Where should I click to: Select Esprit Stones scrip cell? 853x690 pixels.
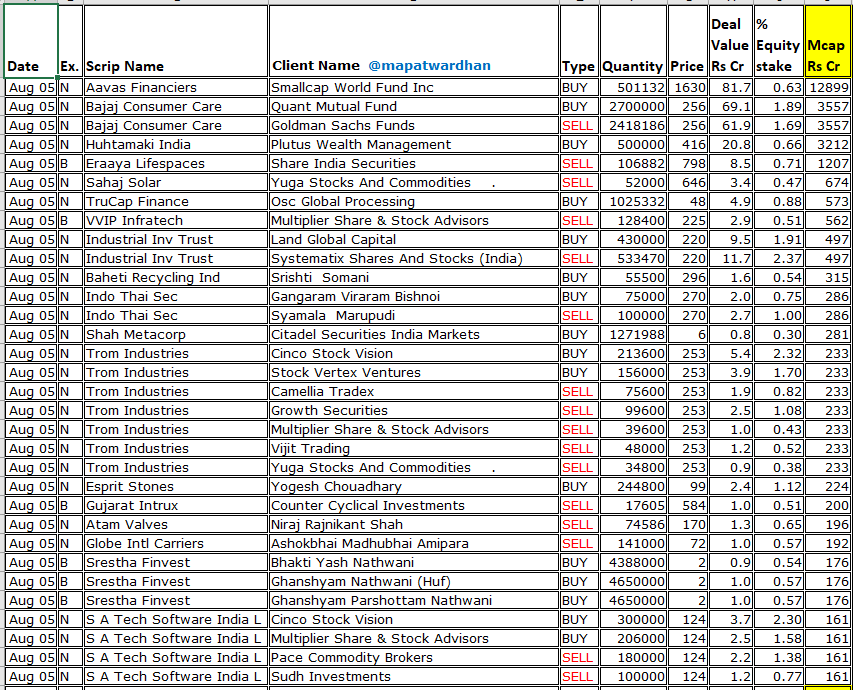pyautogui.click(x=176, y=487)
